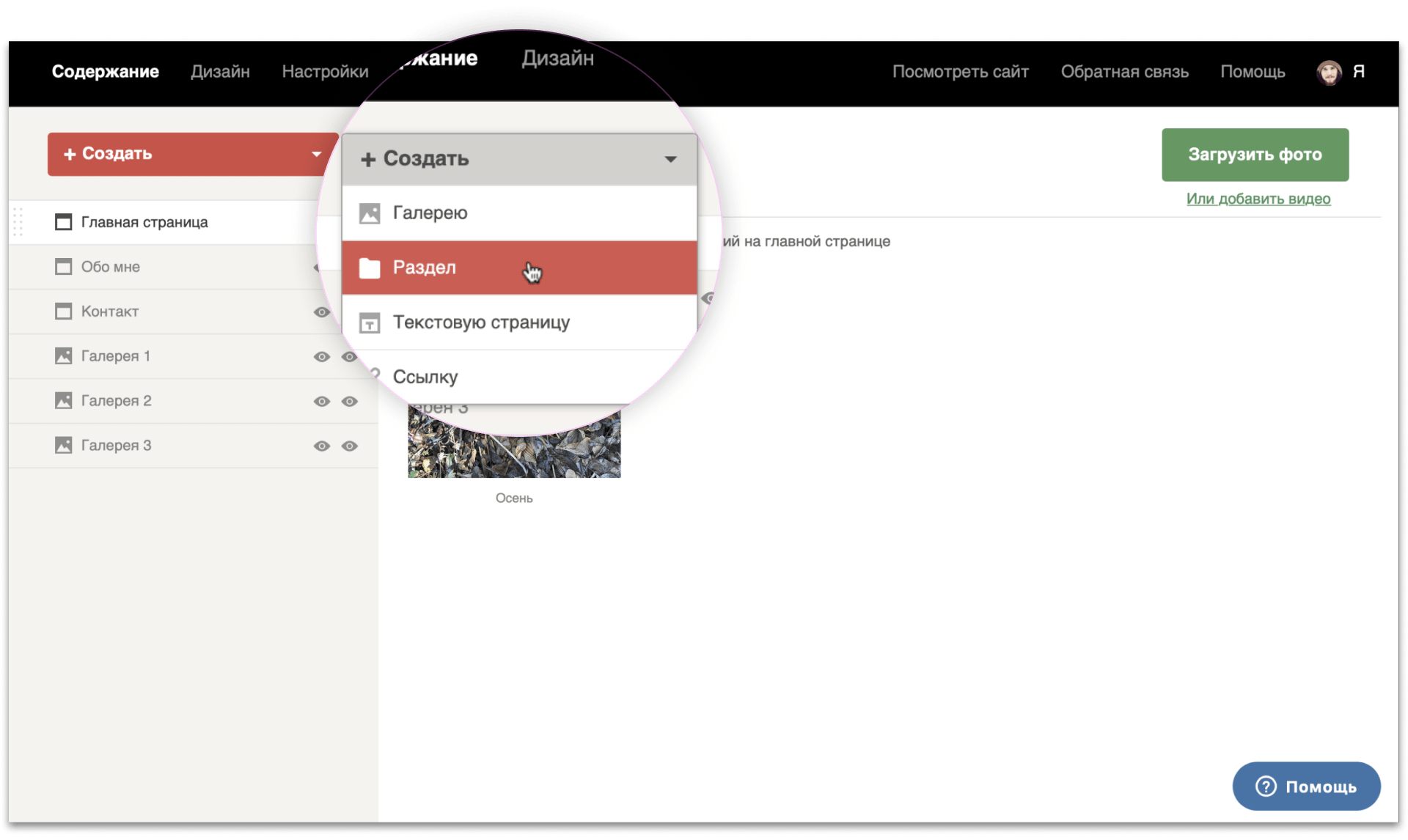Image resolution: width=1408 pixels, height=840 pixels.
Task: Follow the Или добавить видео link
Action: 1258,199
